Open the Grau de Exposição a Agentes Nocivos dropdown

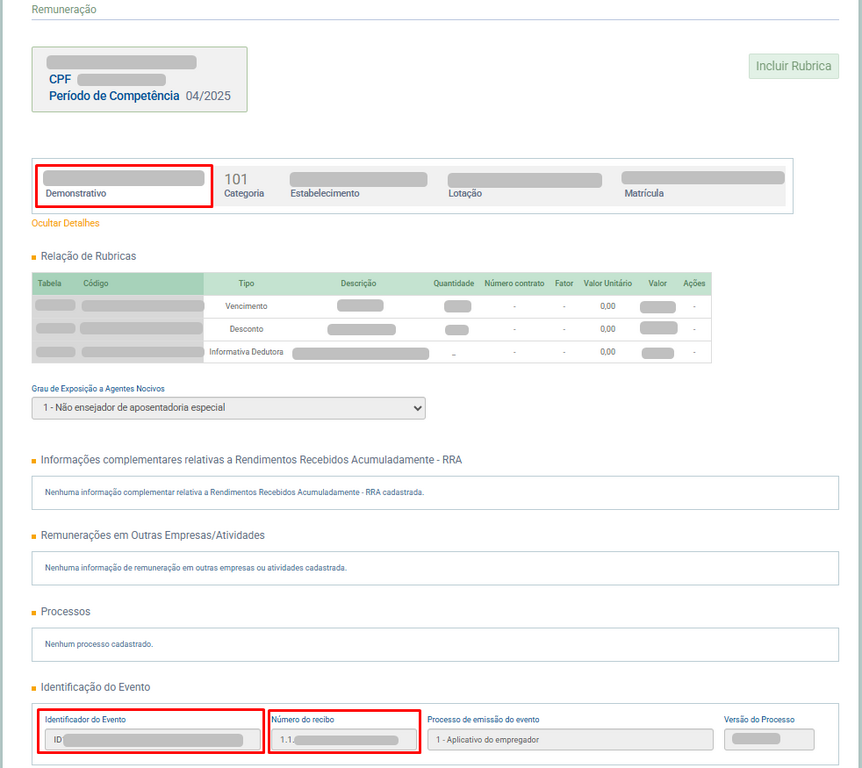point(228,408)
